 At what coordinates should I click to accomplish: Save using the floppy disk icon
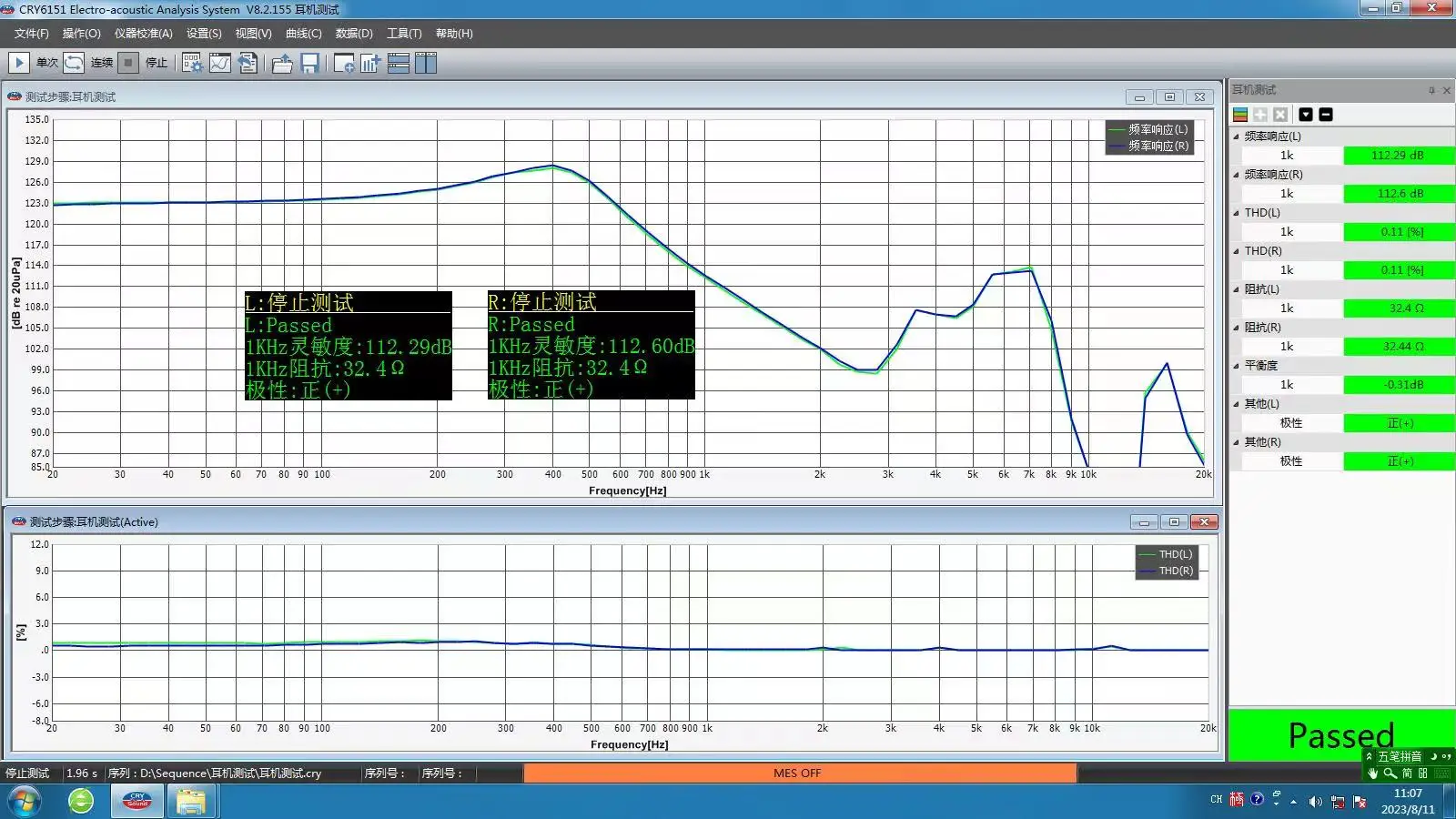pos(309,63)
